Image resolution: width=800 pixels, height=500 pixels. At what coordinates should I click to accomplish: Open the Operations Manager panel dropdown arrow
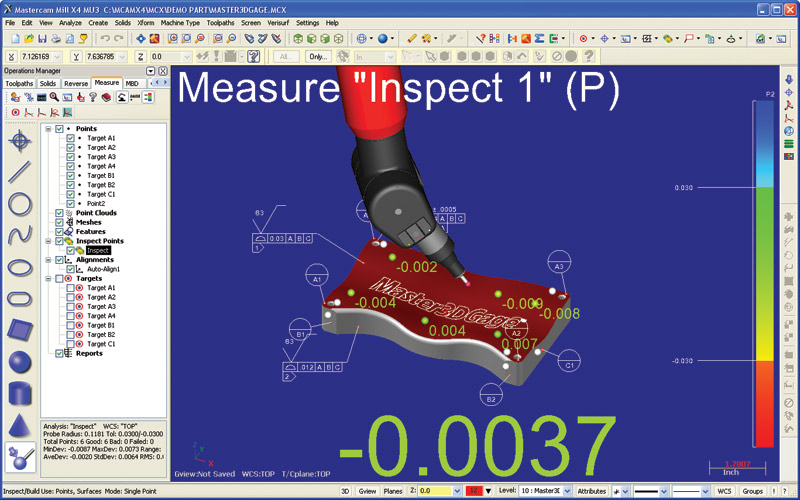pyautogui.click(x=151, y=71)
